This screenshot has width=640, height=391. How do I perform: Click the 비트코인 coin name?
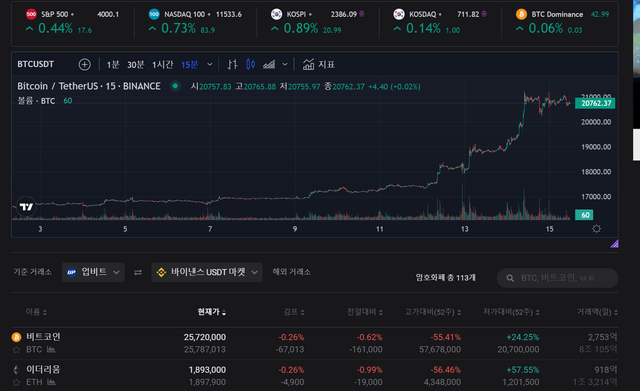point(43,337)
